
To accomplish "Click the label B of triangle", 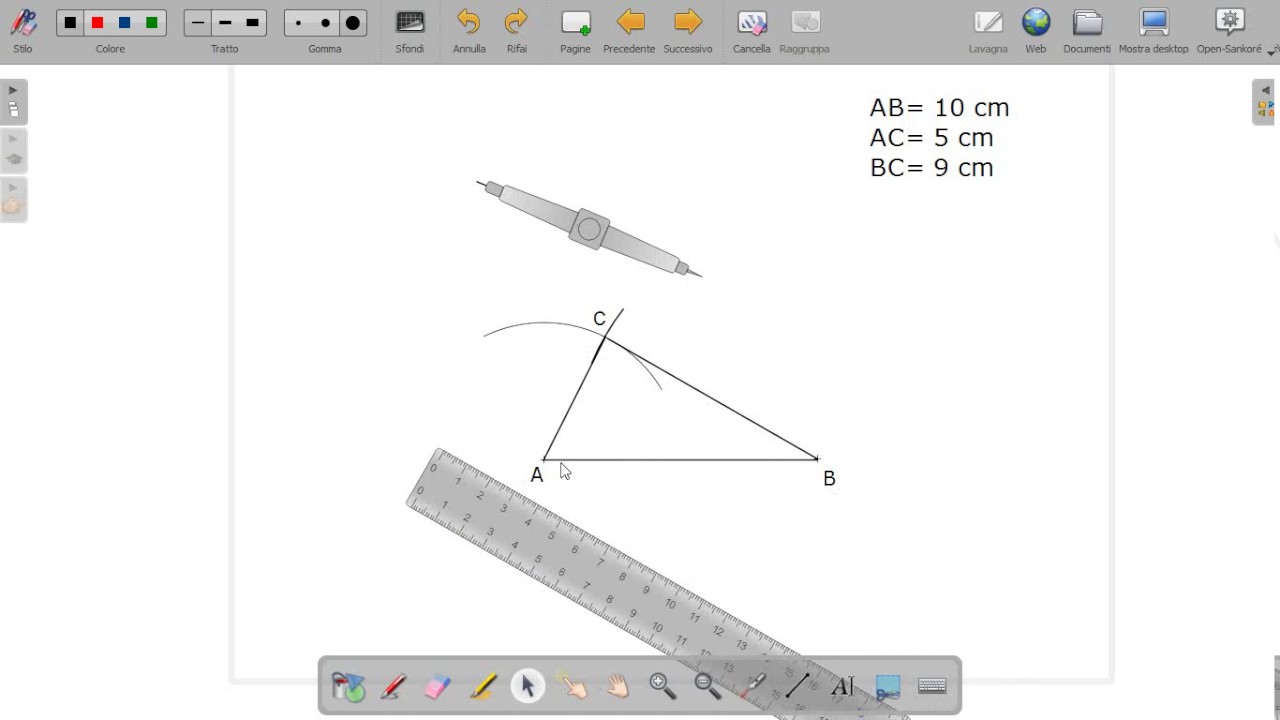I will [x=829, y=478].
